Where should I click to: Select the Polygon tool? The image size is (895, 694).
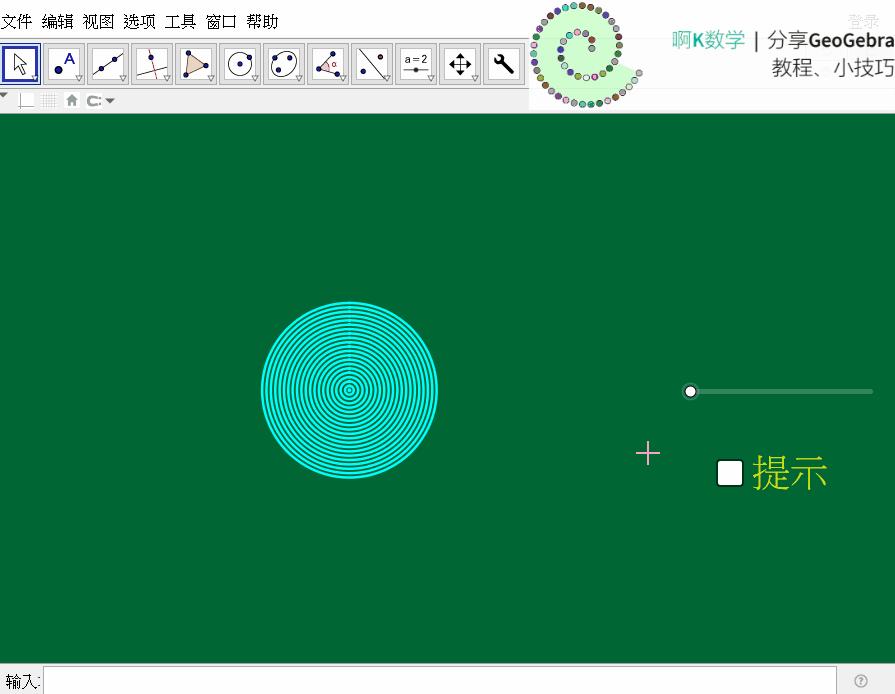194,63
